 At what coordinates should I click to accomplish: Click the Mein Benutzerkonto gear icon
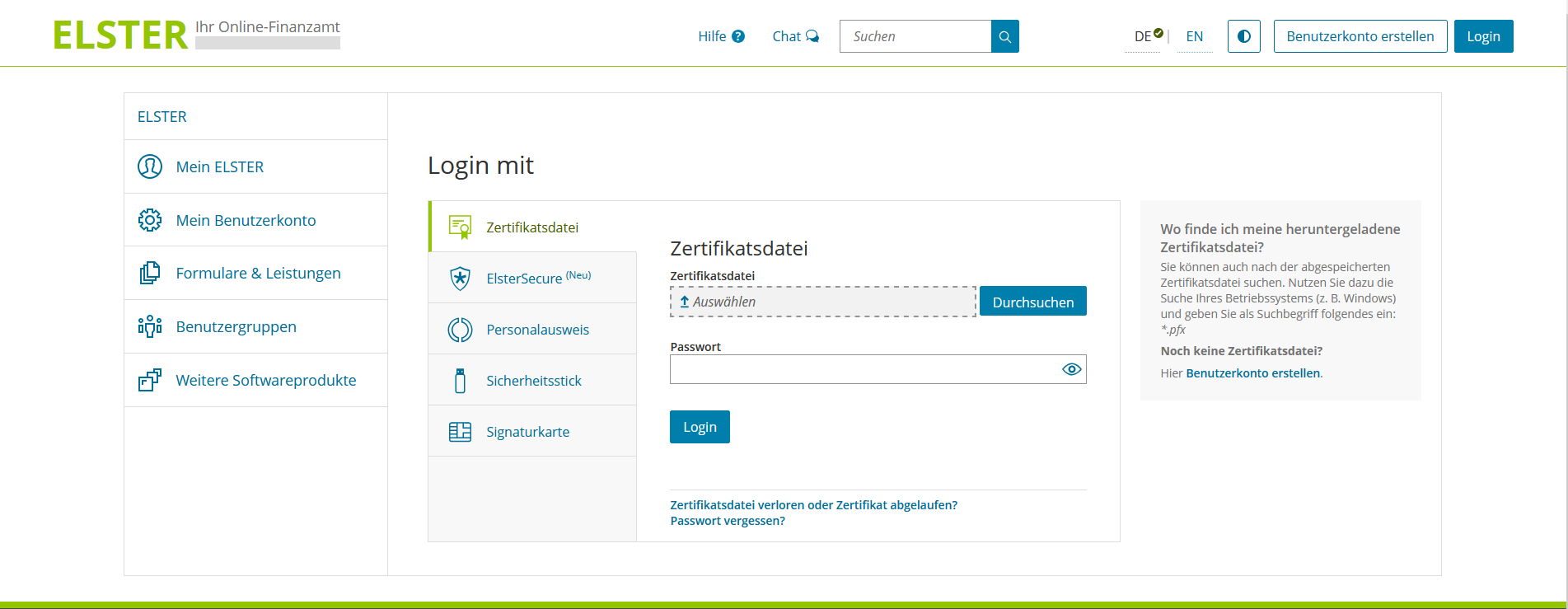pyautogui.click(x=150, y=220)
